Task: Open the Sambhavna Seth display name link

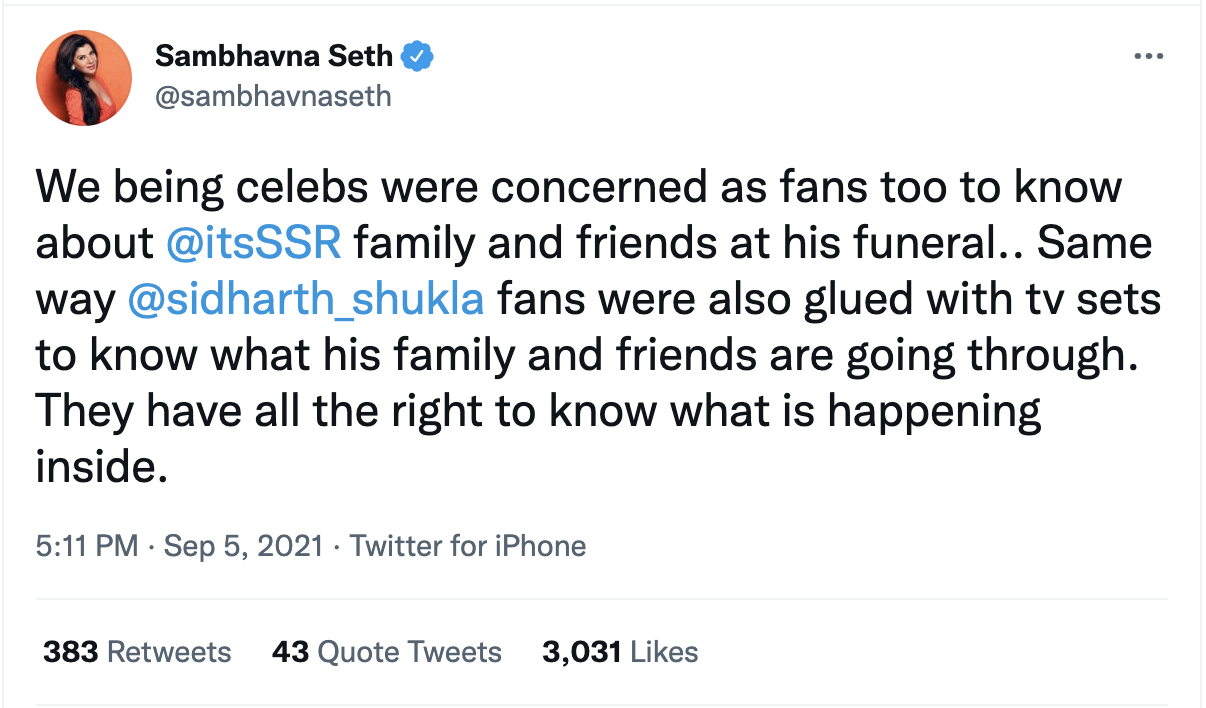Action: pos(275,57)
